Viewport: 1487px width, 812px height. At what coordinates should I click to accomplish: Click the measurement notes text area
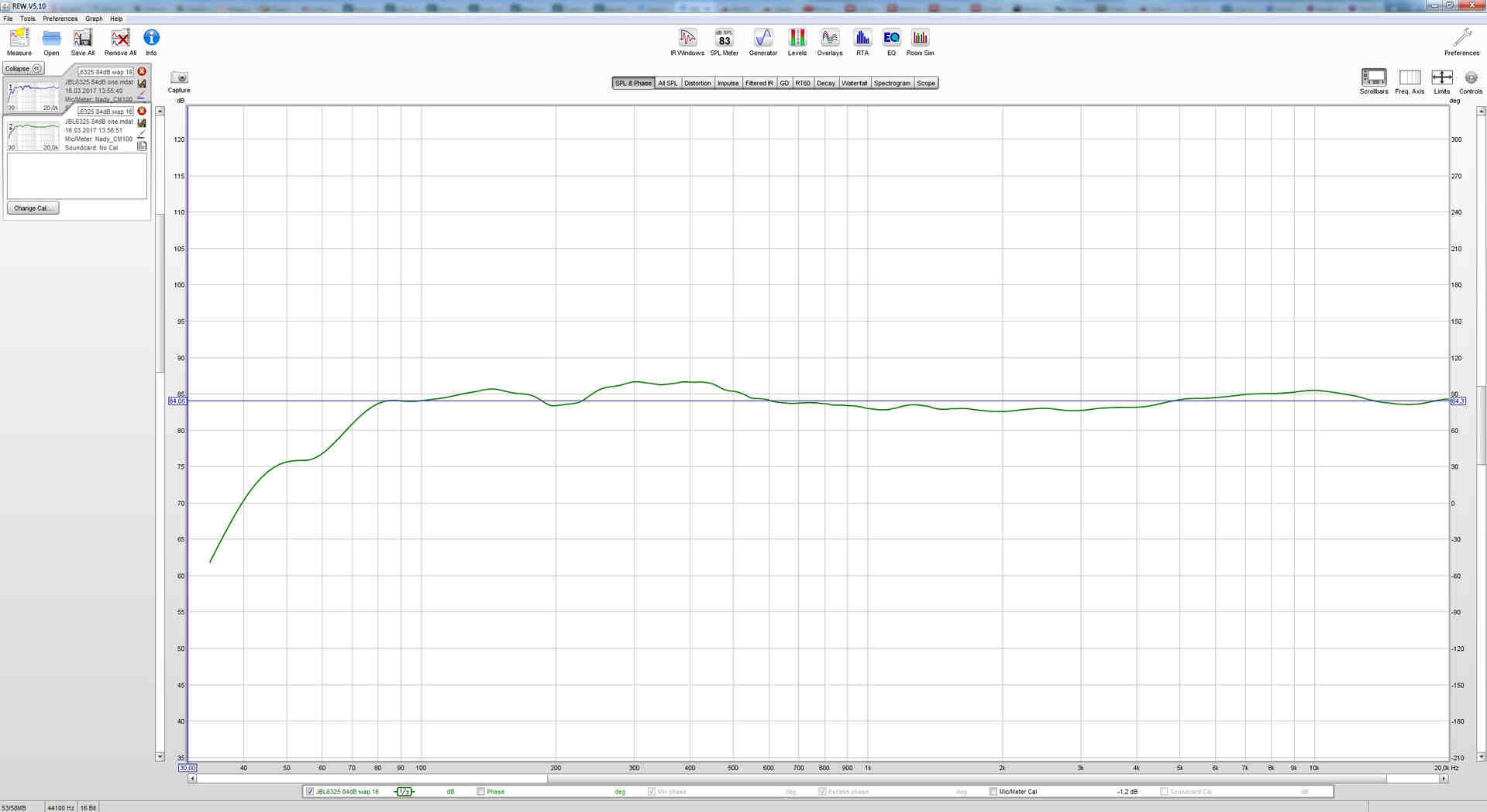pyautogui.click(x=77, y=176)
